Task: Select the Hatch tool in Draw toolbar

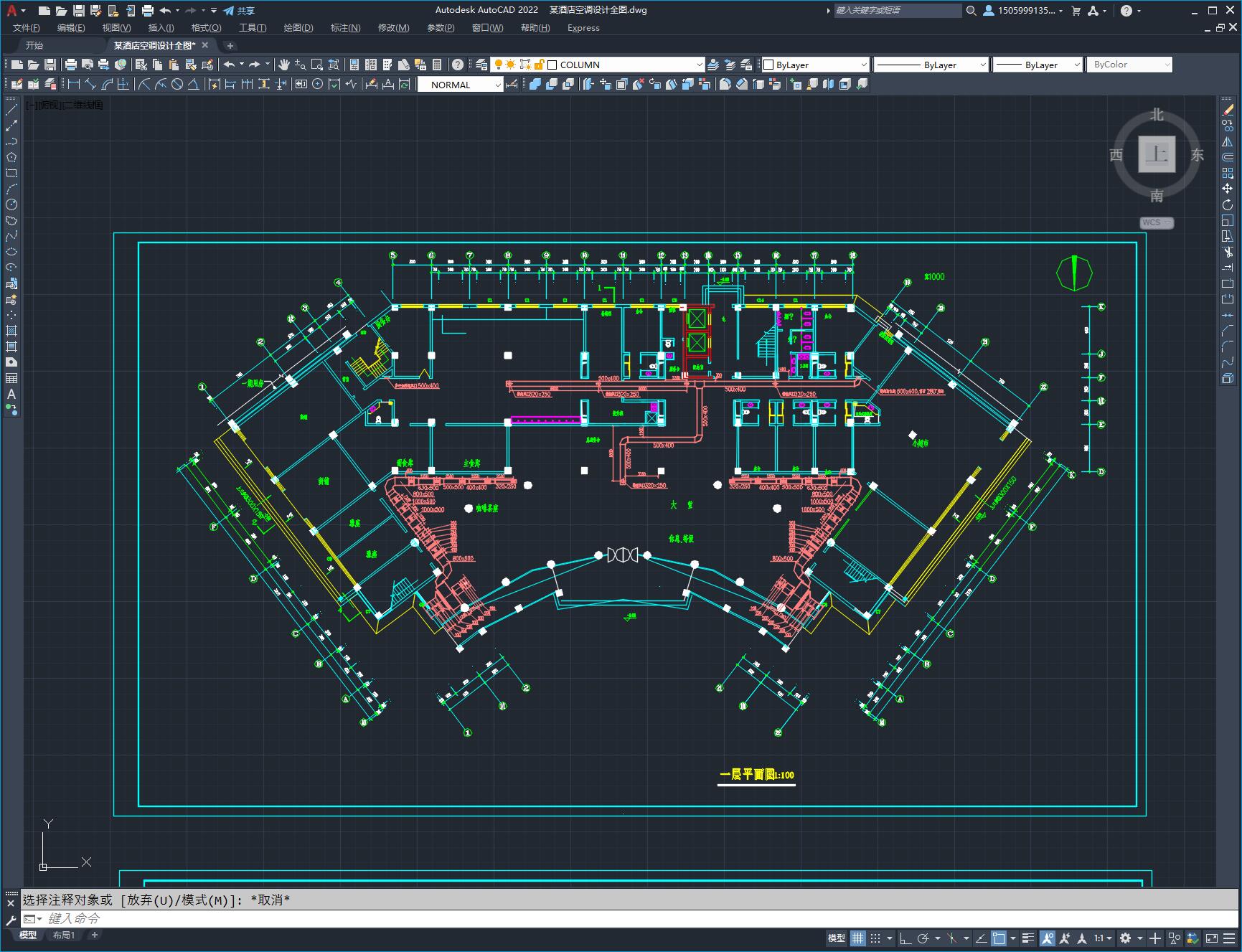Action: (11, 331)
